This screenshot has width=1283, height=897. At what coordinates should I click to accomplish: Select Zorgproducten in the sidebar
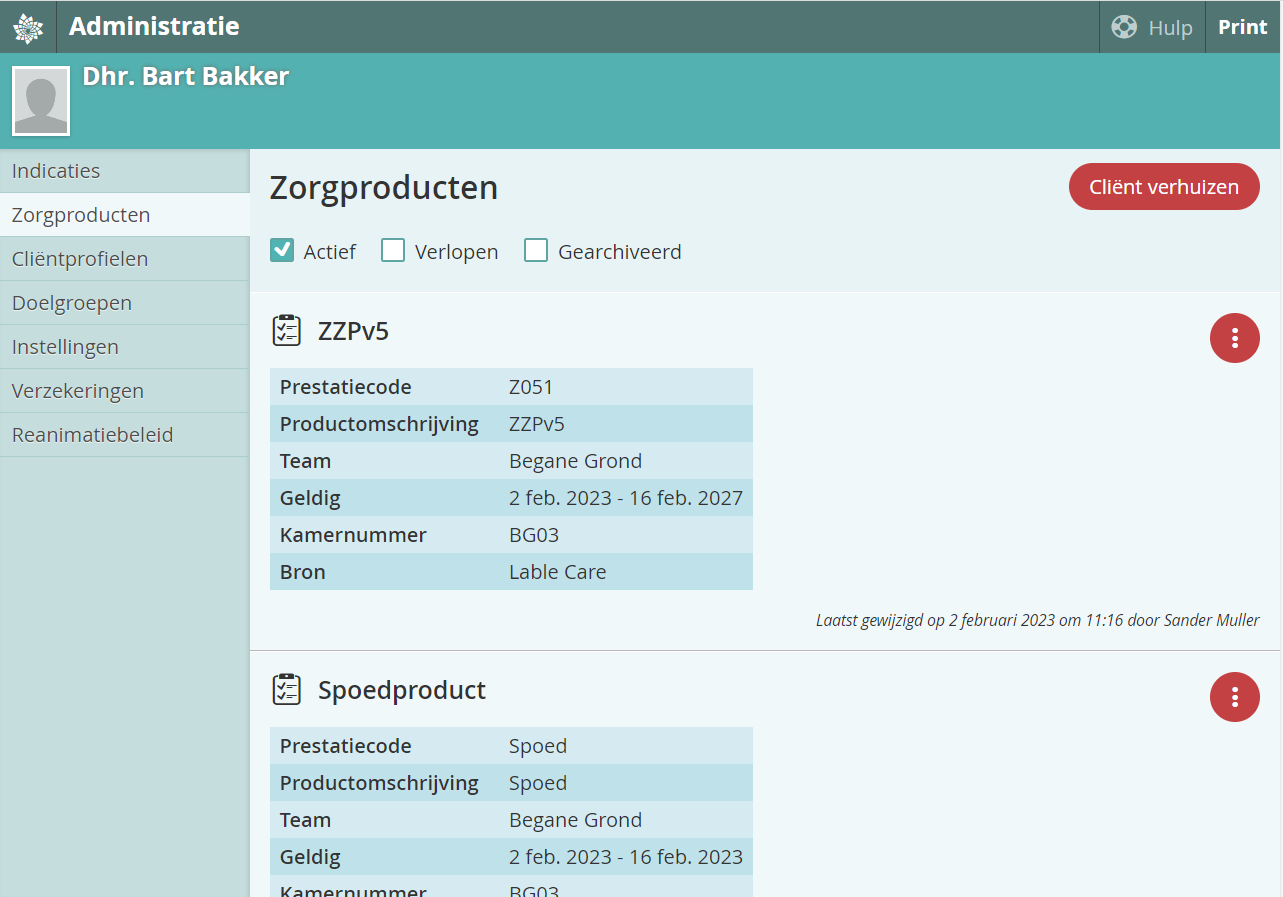pyautogui.click(x=81, y=215)
